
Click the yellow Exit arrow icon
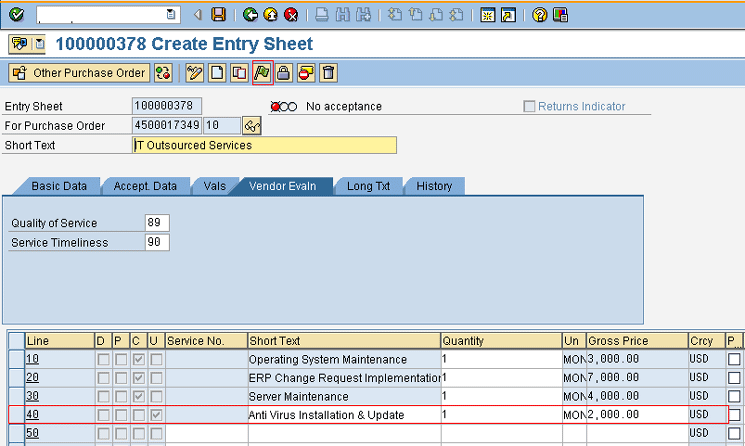[x=270, y=15]
